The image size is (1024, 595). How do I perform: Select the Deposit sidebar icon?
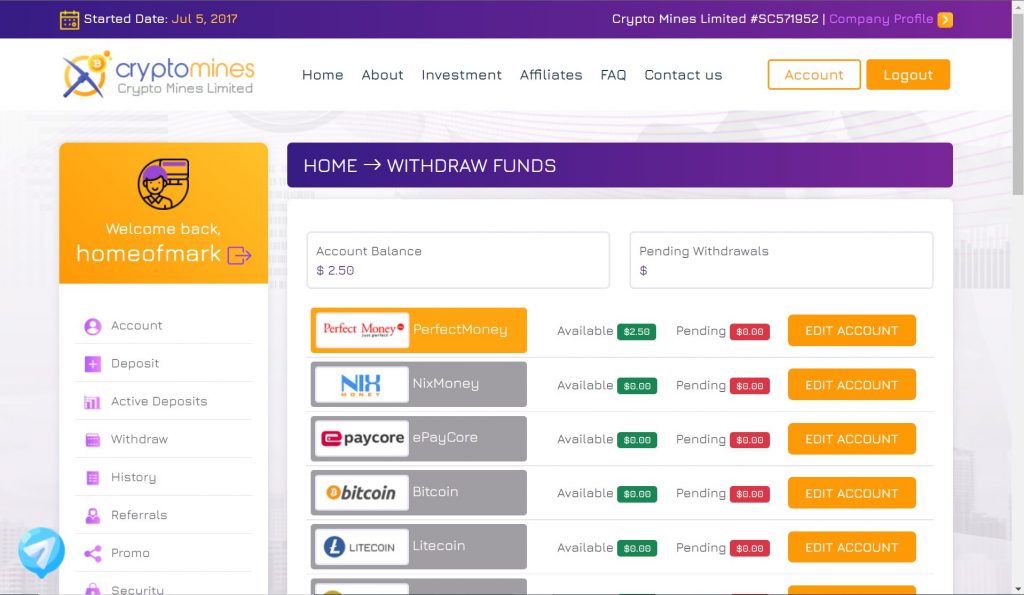(x=92, y=363)
